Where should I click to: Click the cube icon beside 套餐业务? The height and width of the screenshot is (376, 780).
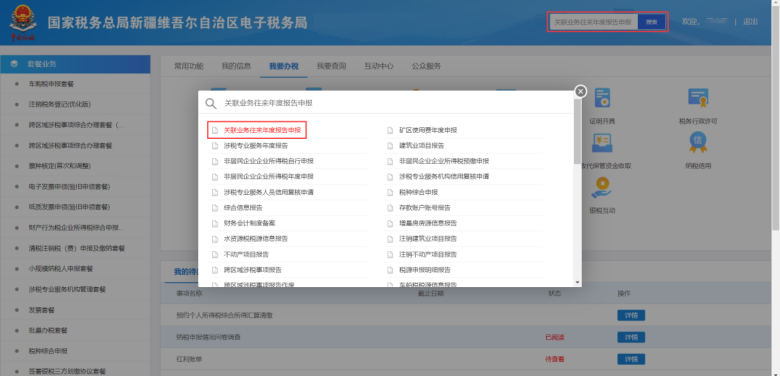pyautogui.click(x=14, y=64)
